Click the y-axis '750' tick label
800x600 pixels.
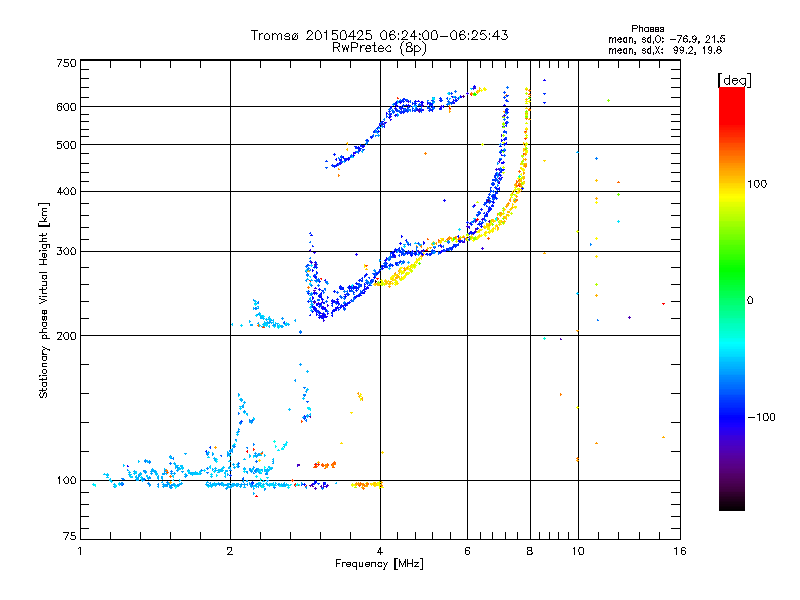[67, 63]
